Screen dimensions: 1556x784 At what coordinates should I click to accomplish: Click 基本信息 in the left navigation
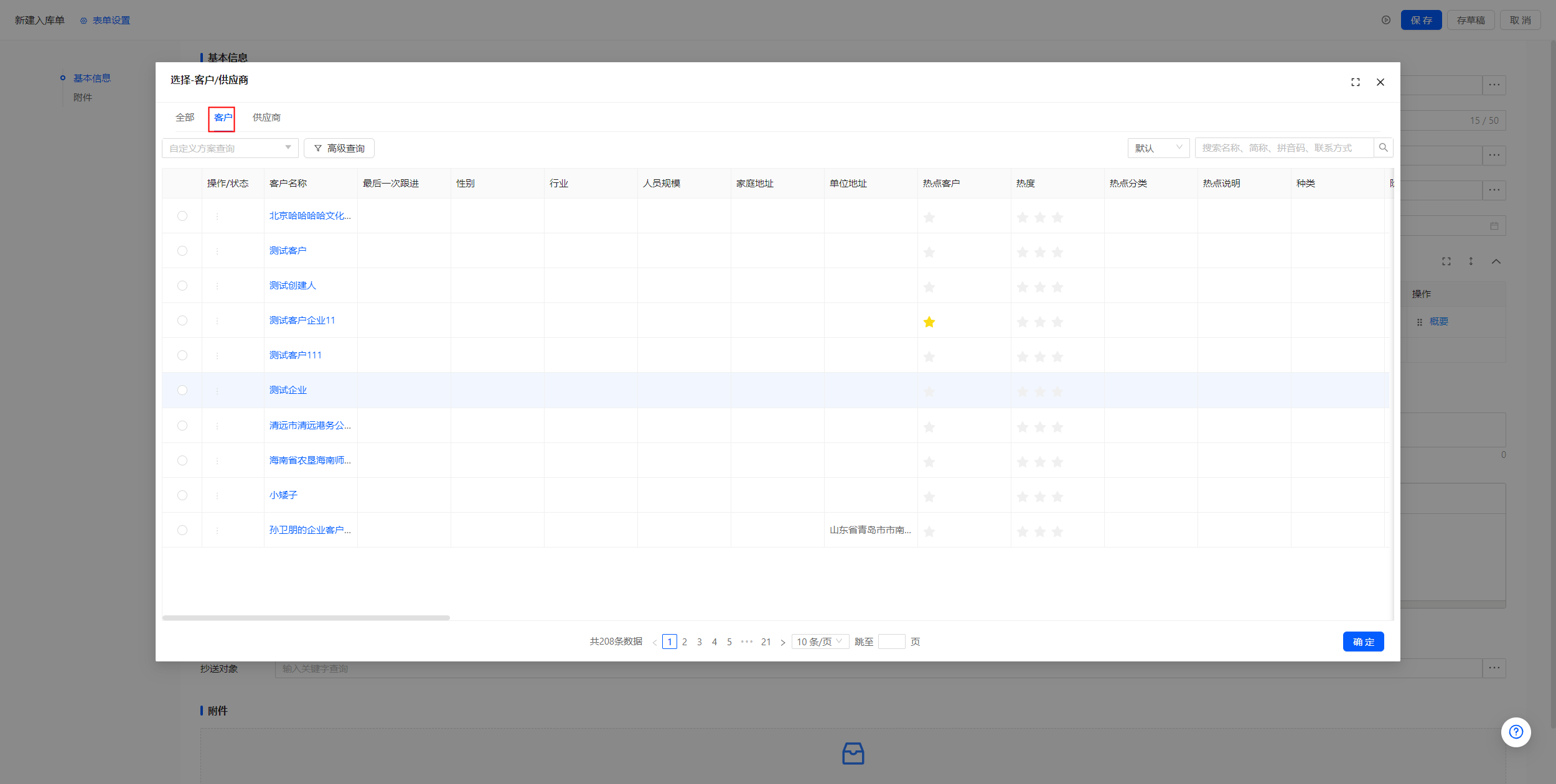click(92, 78)
